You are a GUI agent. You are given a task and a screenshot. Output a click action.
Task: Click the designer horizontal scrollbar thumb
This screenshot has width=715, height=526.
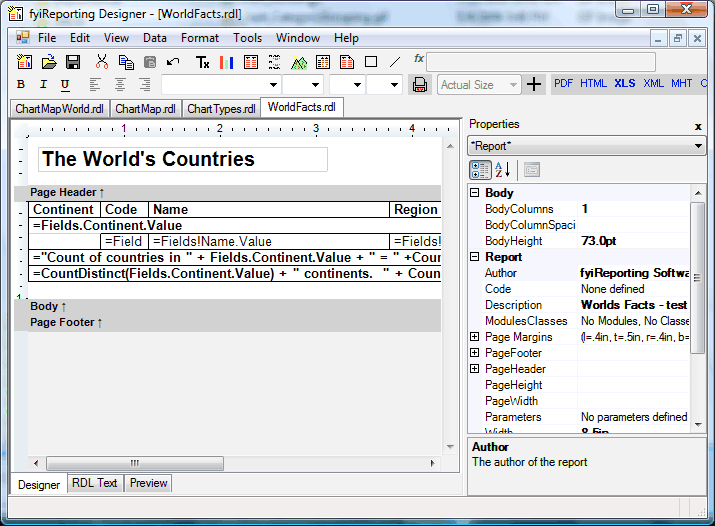click(135, 464)
